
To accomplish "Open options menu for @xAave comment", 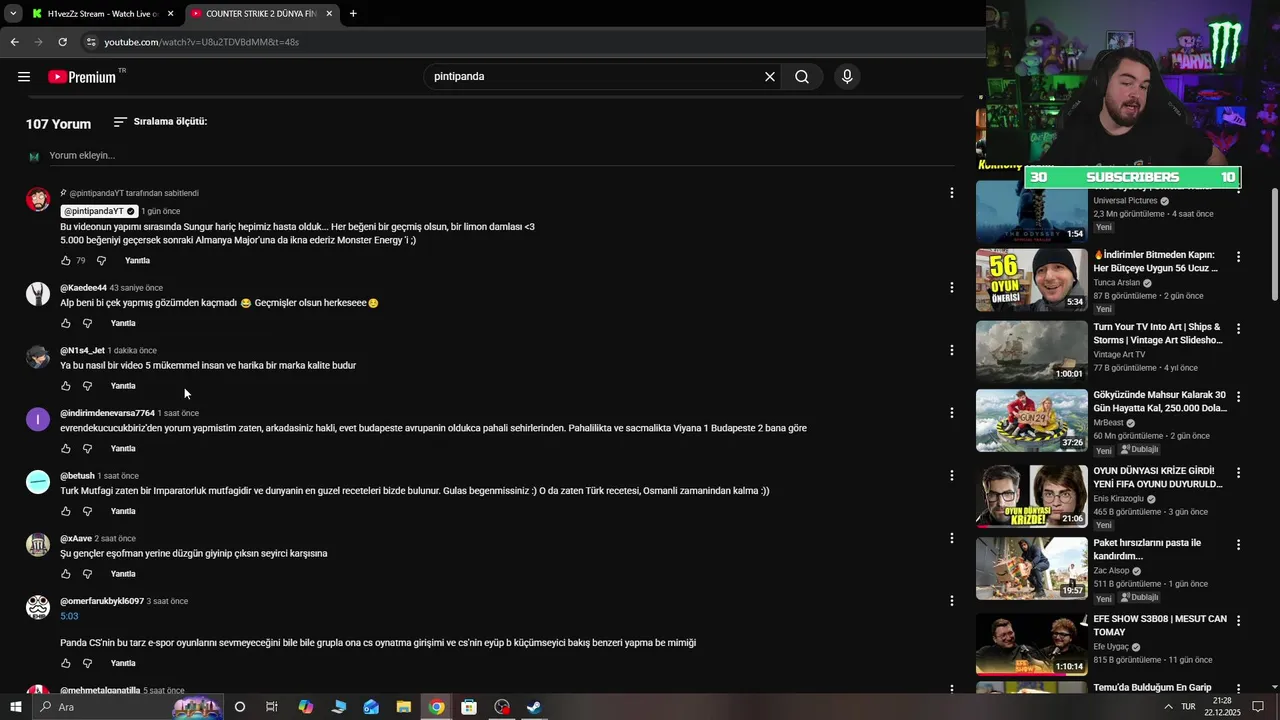I will tap(951, 538).
